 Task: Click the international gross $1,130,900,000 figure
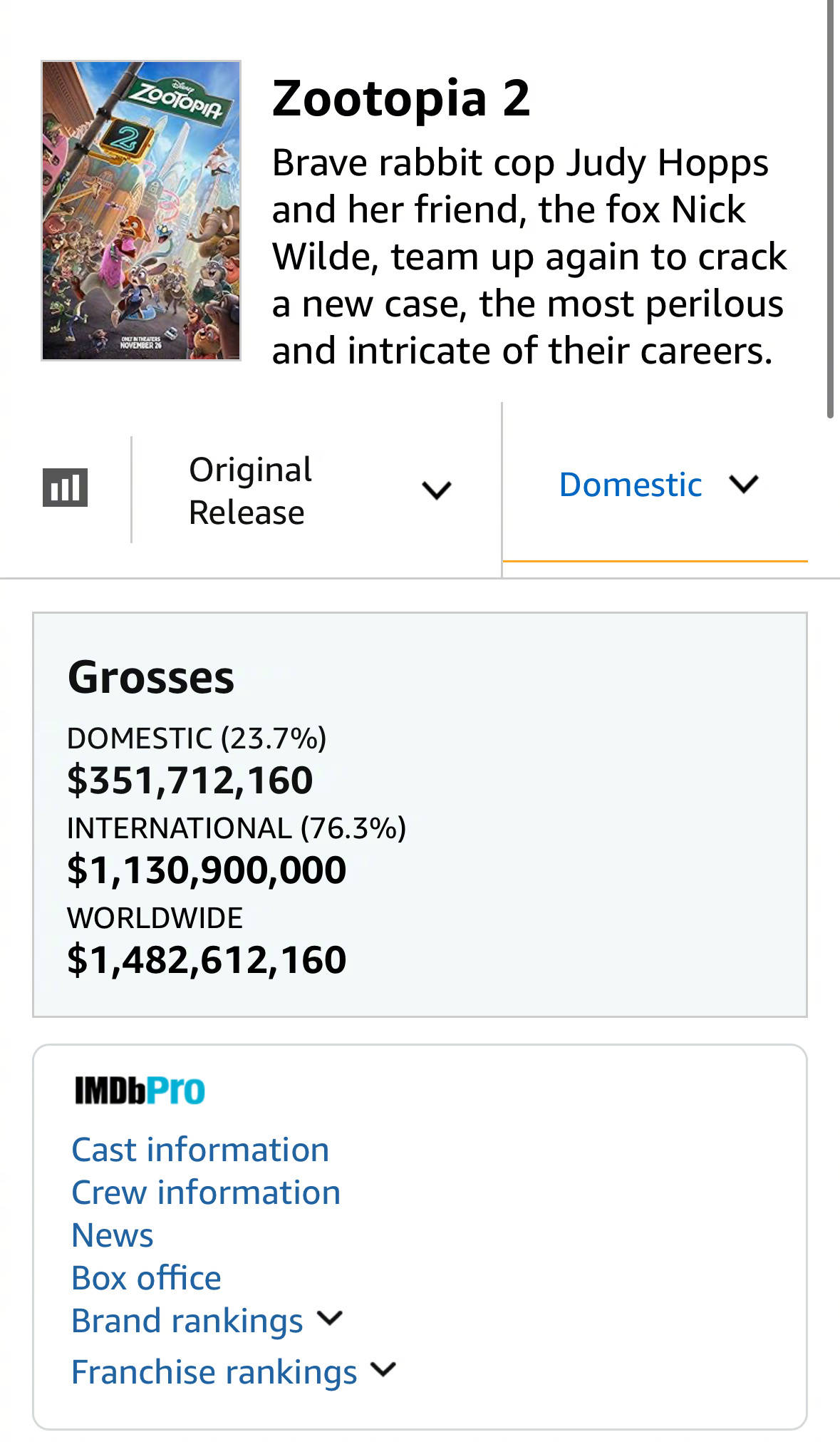pos(207,870)
